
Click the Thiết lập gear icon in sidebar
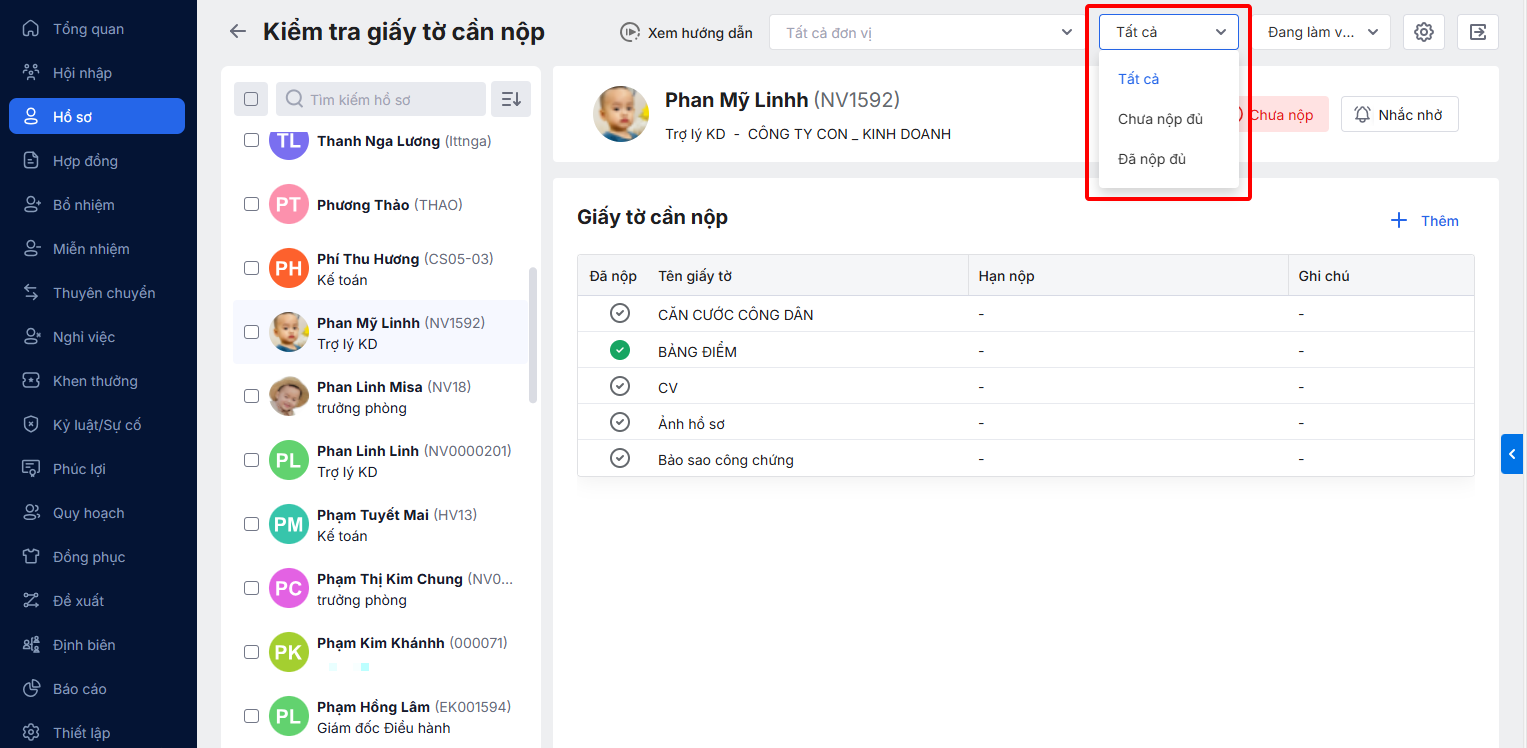[x=32, y=733]
